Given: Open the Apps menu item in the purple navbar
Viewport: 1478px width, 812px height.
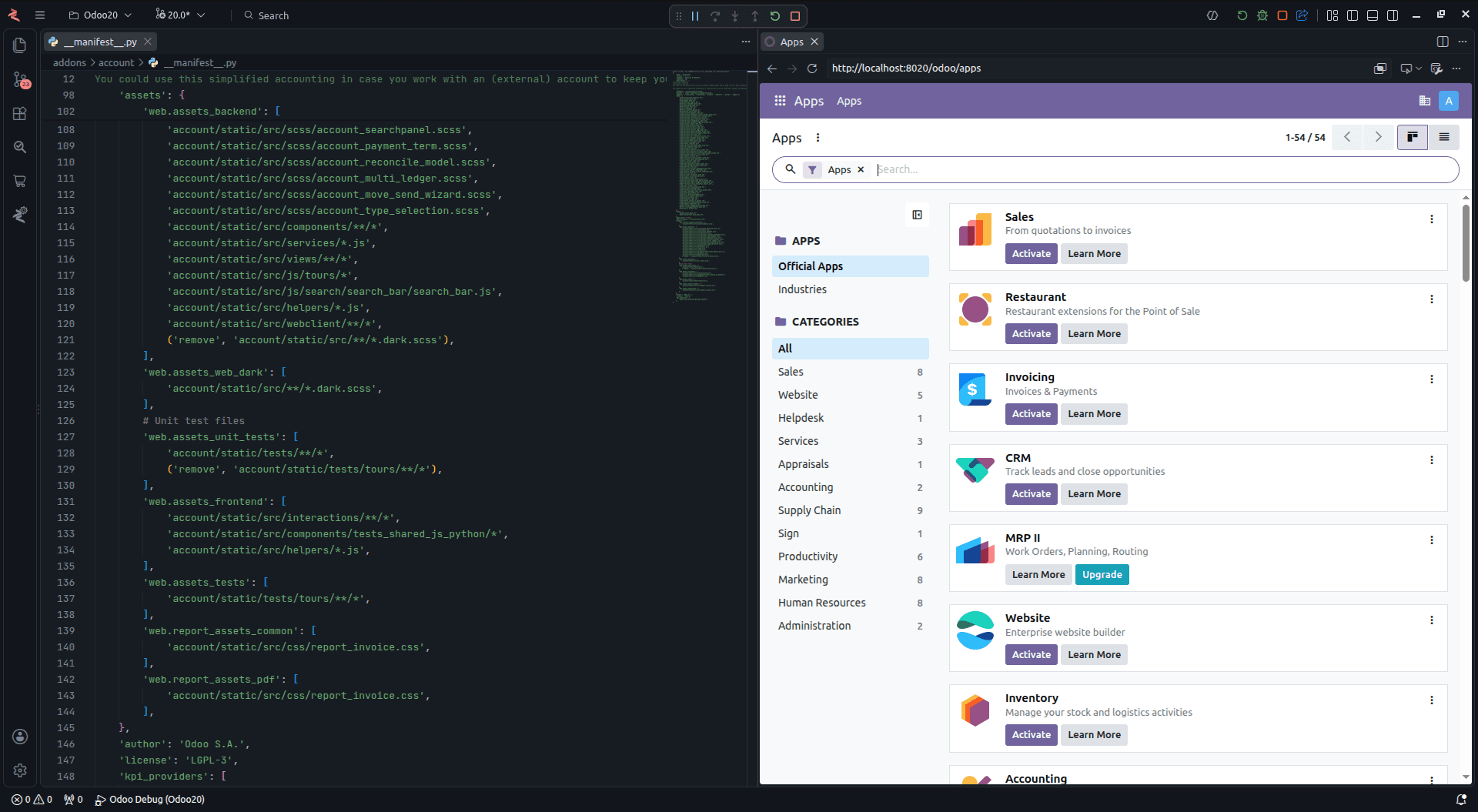Looking at the screenshot, I should tap(849, 101).
